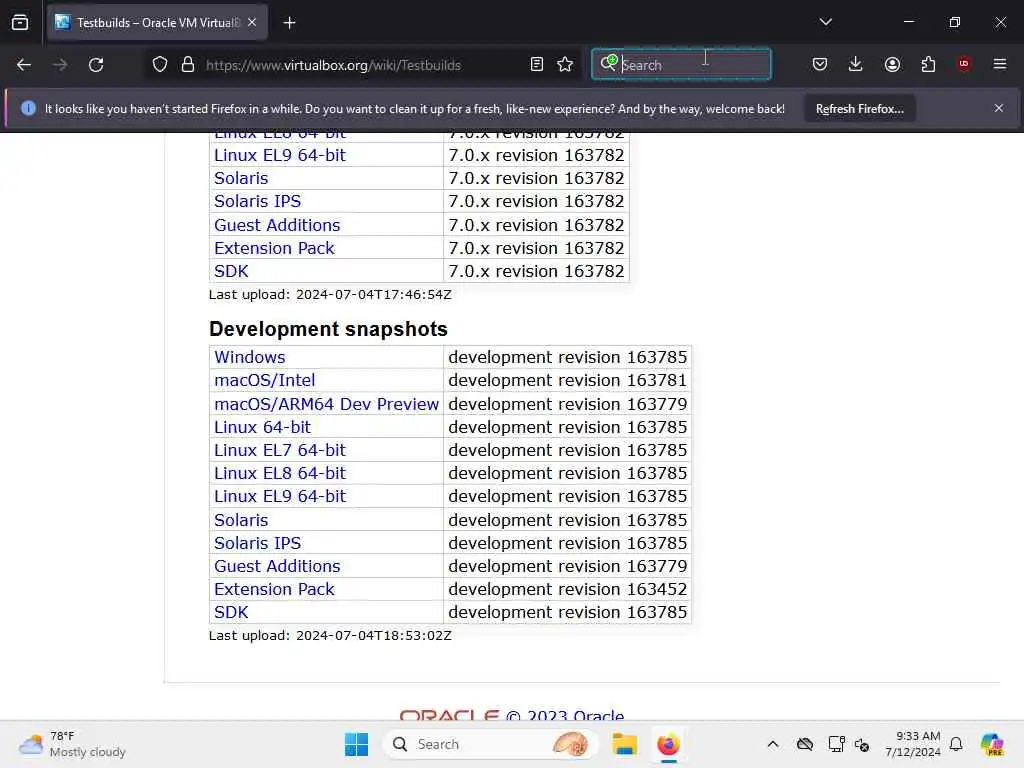Open the Solaris IPS development snapshot link
The width and height of the screenshot is (1024, 768).
pos(257,543)
